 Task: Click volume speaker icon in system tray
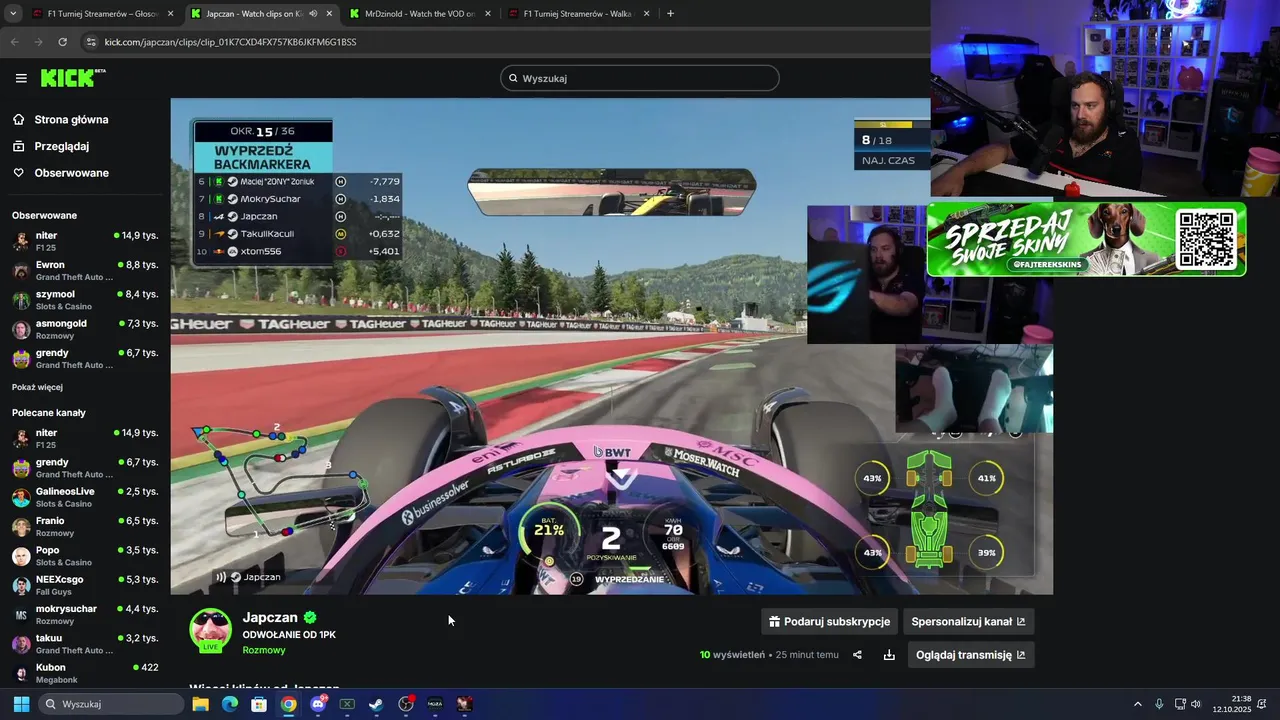pos(1197,704)
